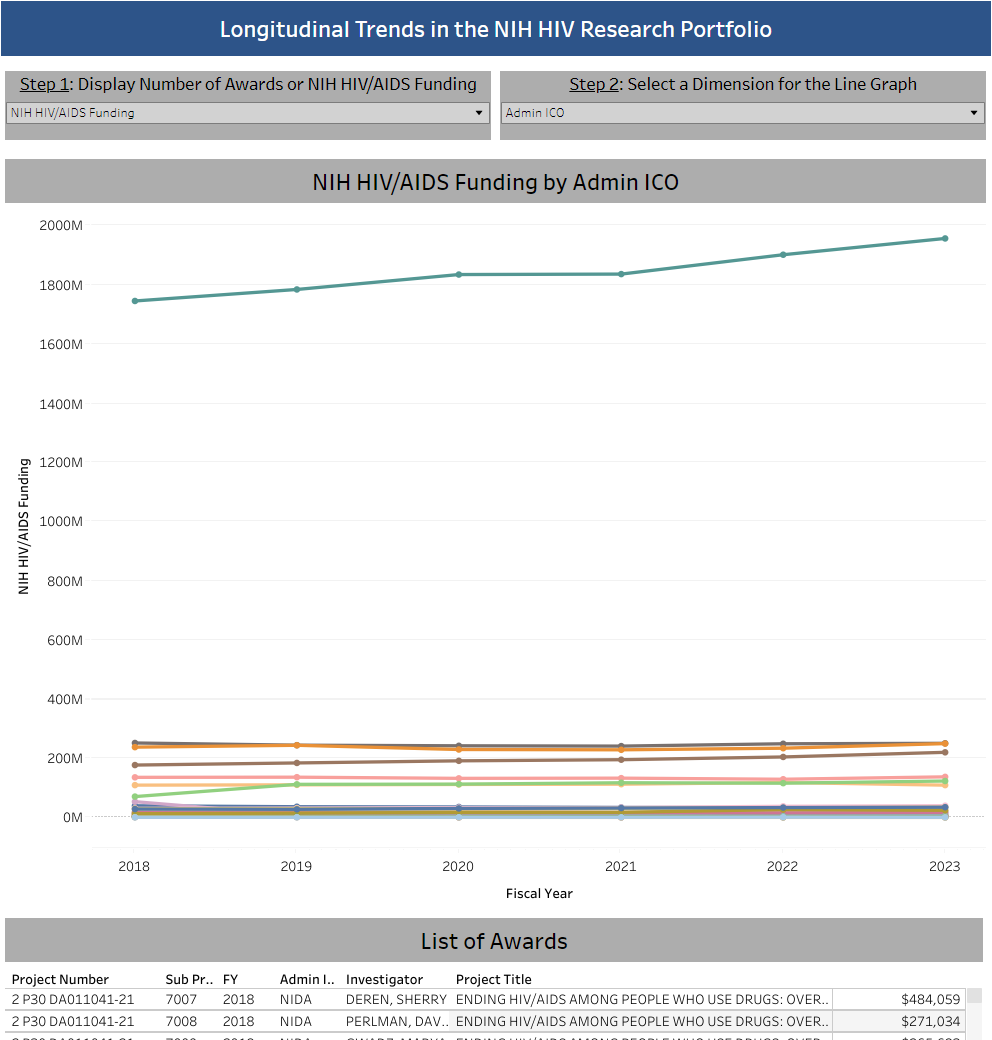Click the brown line's 2023 data point
The height and width of the screenshot is (1040, 992).
945,752
